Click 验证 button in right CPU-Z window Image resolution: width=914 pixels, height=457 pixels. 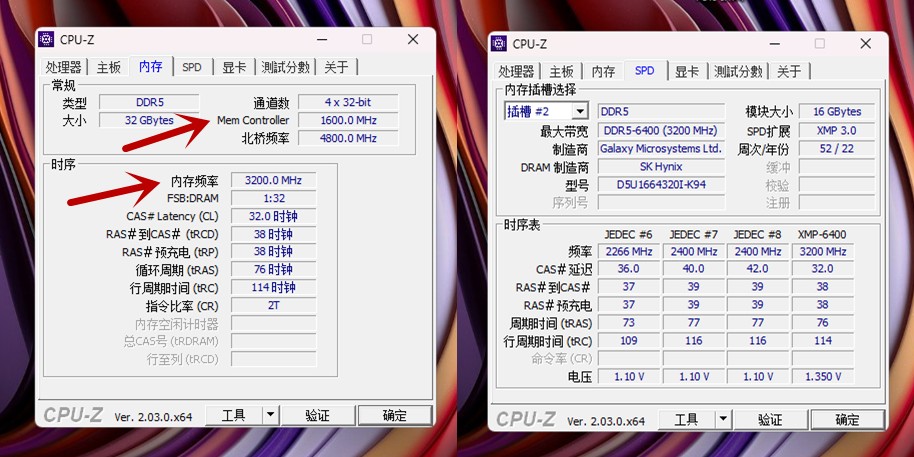coord(771,420)
